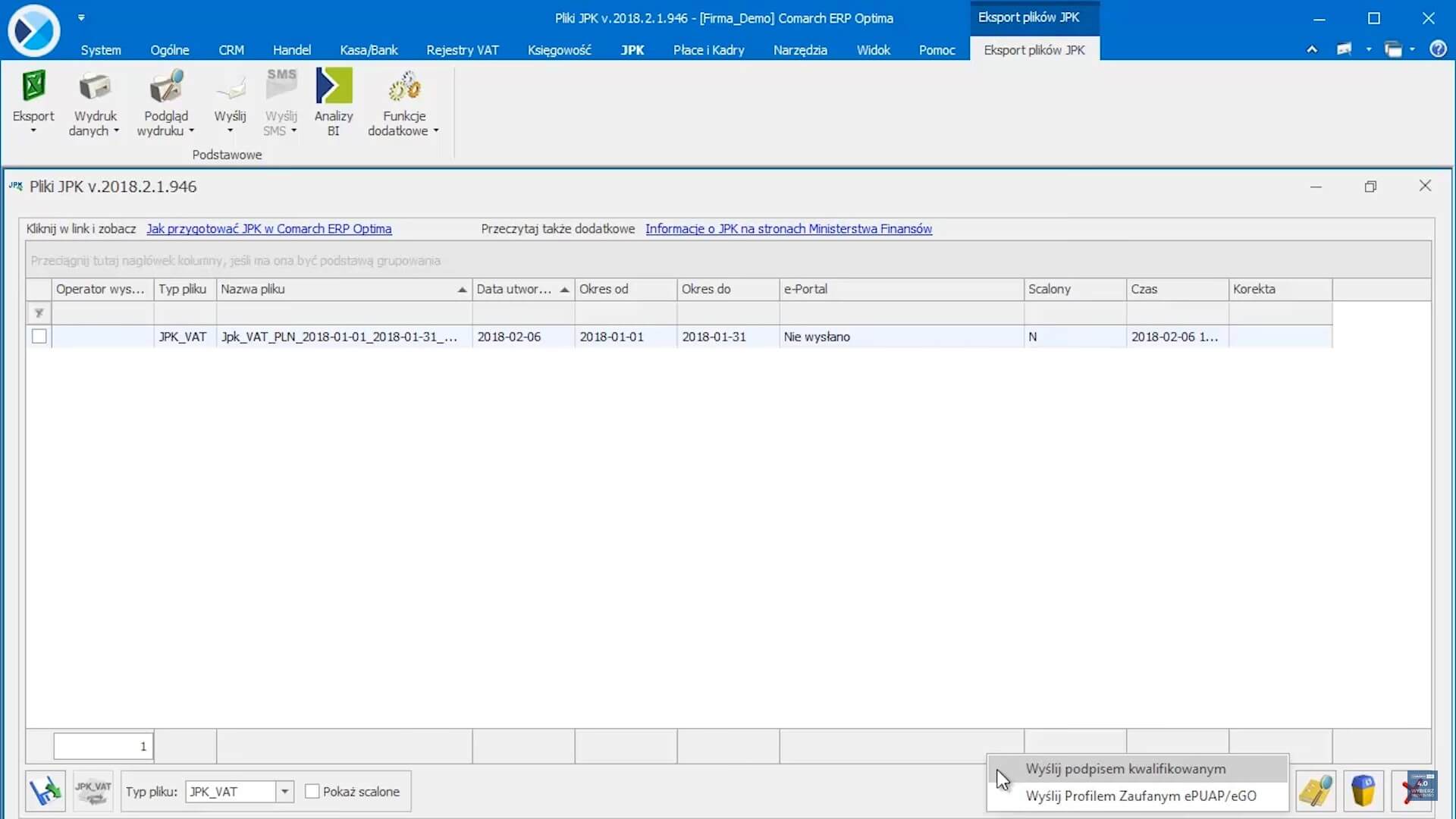Click the add JPK file icon bottom left
Screen dimensions: 1456x819
(x=45, y=791)
